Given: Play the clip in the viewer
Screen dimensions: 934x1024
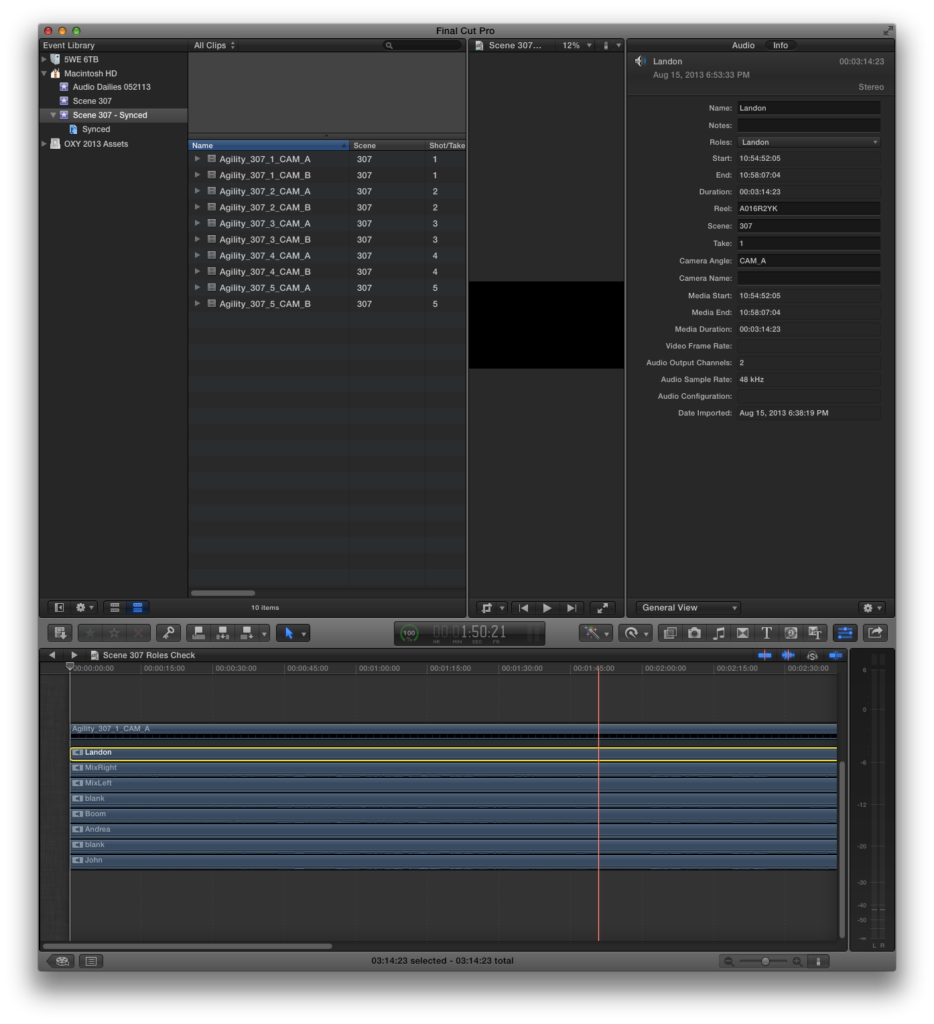Looking at the screenshot, I should point(547,608).
